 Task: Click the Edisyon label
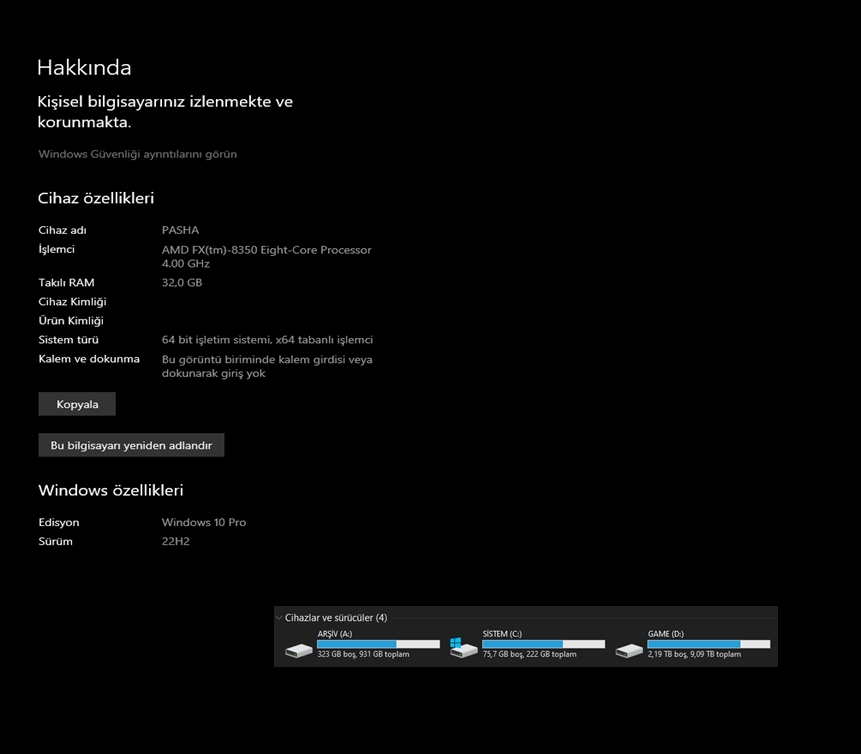coord(59,522)
